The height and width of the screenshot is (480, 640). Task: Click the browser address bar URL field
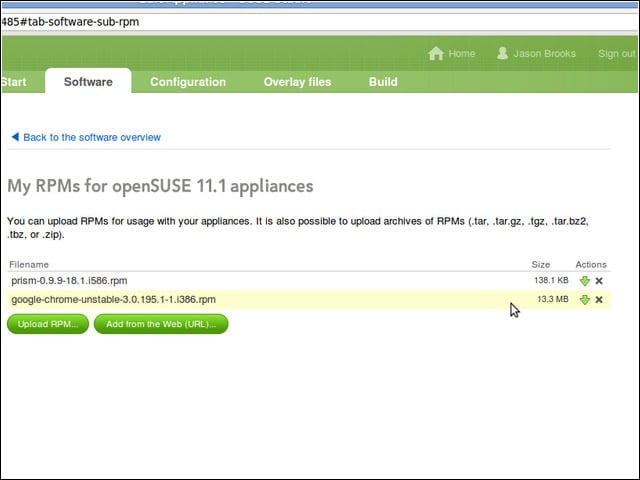[x=320, y=22]
